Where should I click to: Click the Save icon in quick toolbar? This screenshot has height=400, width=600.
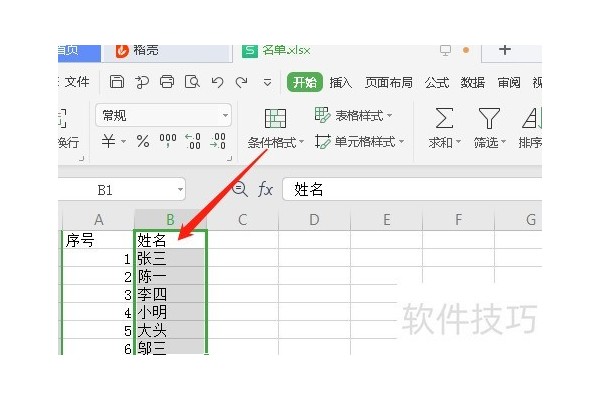coord(117,82)
